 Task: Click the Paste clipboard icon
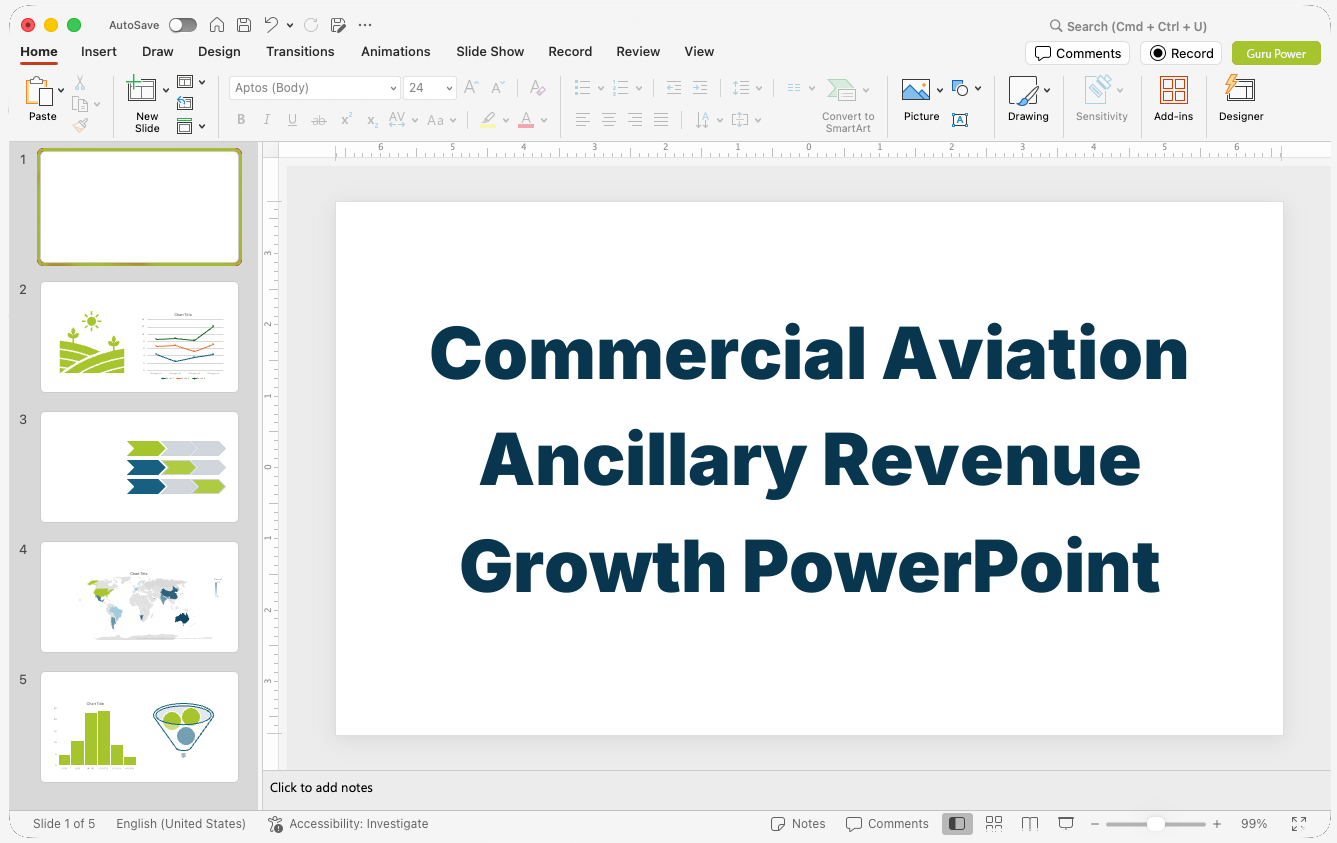tap(39, 91)
